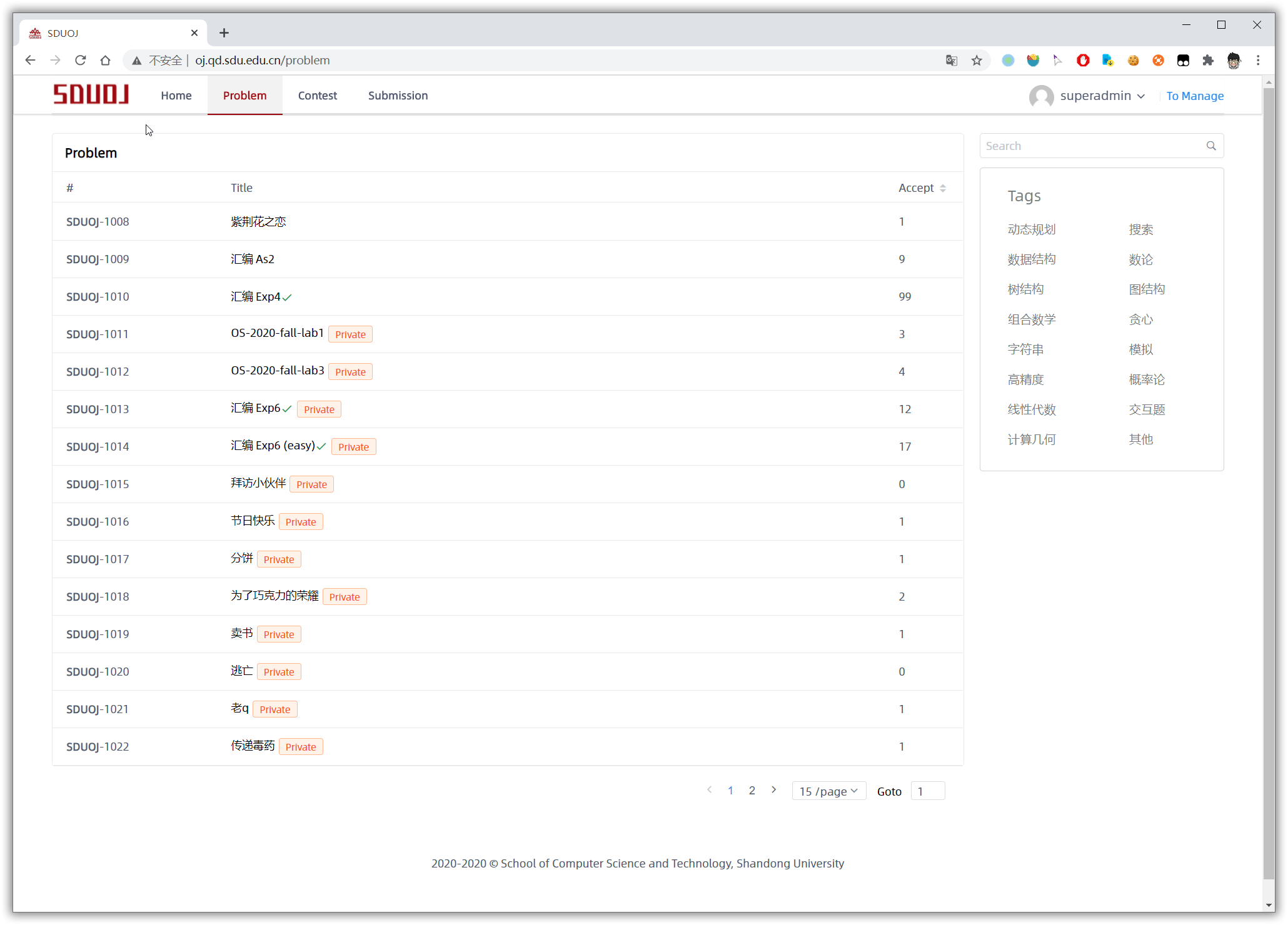Click the translate page icon

click(x=952, y=61)
